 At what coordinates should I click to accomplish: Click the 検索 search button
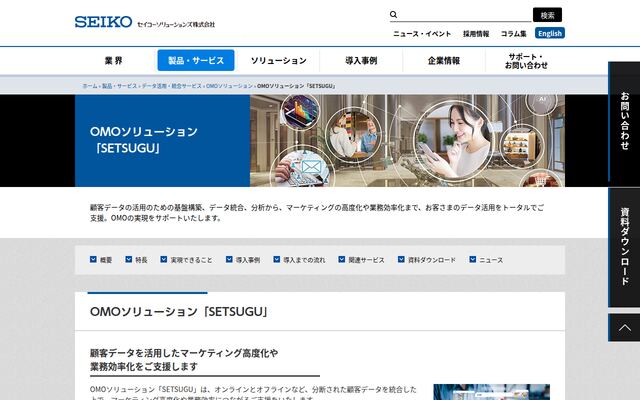(547, 15)
